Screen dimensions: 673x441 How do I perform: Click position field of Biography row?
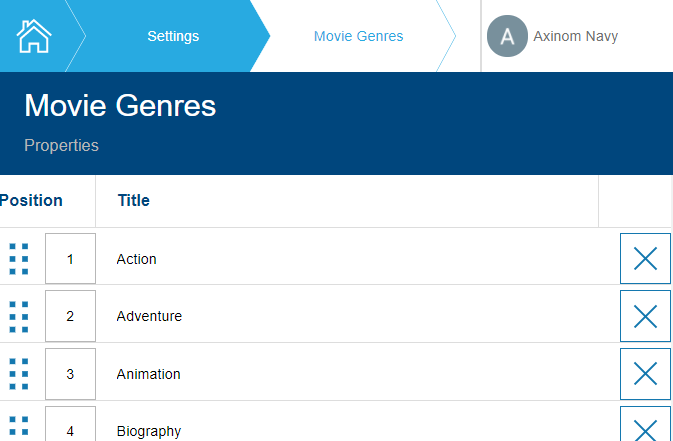(70, 428)
